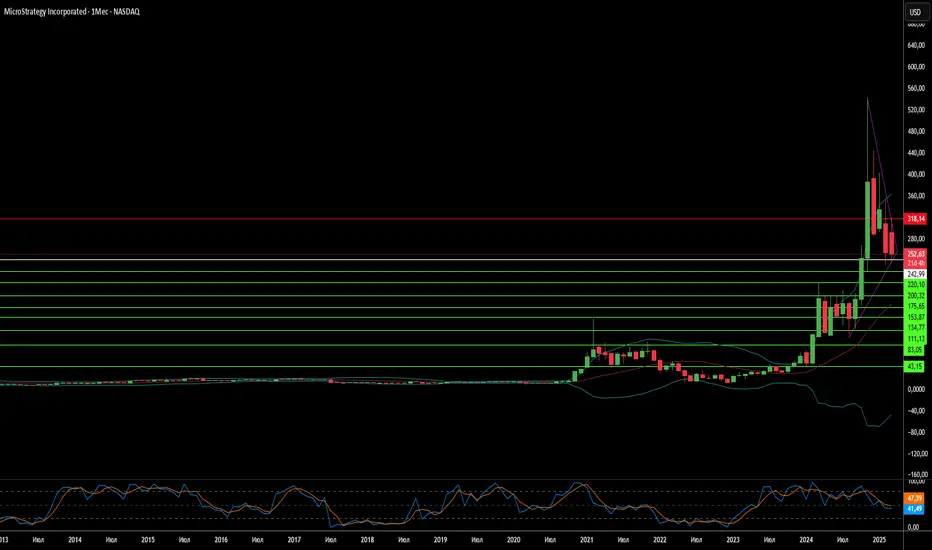Click the 2025 label on time axis

tap(878, 539)
